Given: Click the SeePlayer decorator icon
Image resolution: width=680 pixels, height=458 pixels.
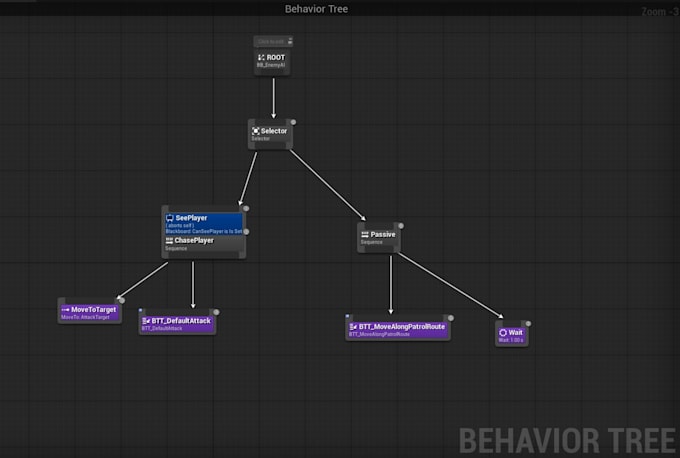Looking at the screenshot, I should (x=170, y=218).
